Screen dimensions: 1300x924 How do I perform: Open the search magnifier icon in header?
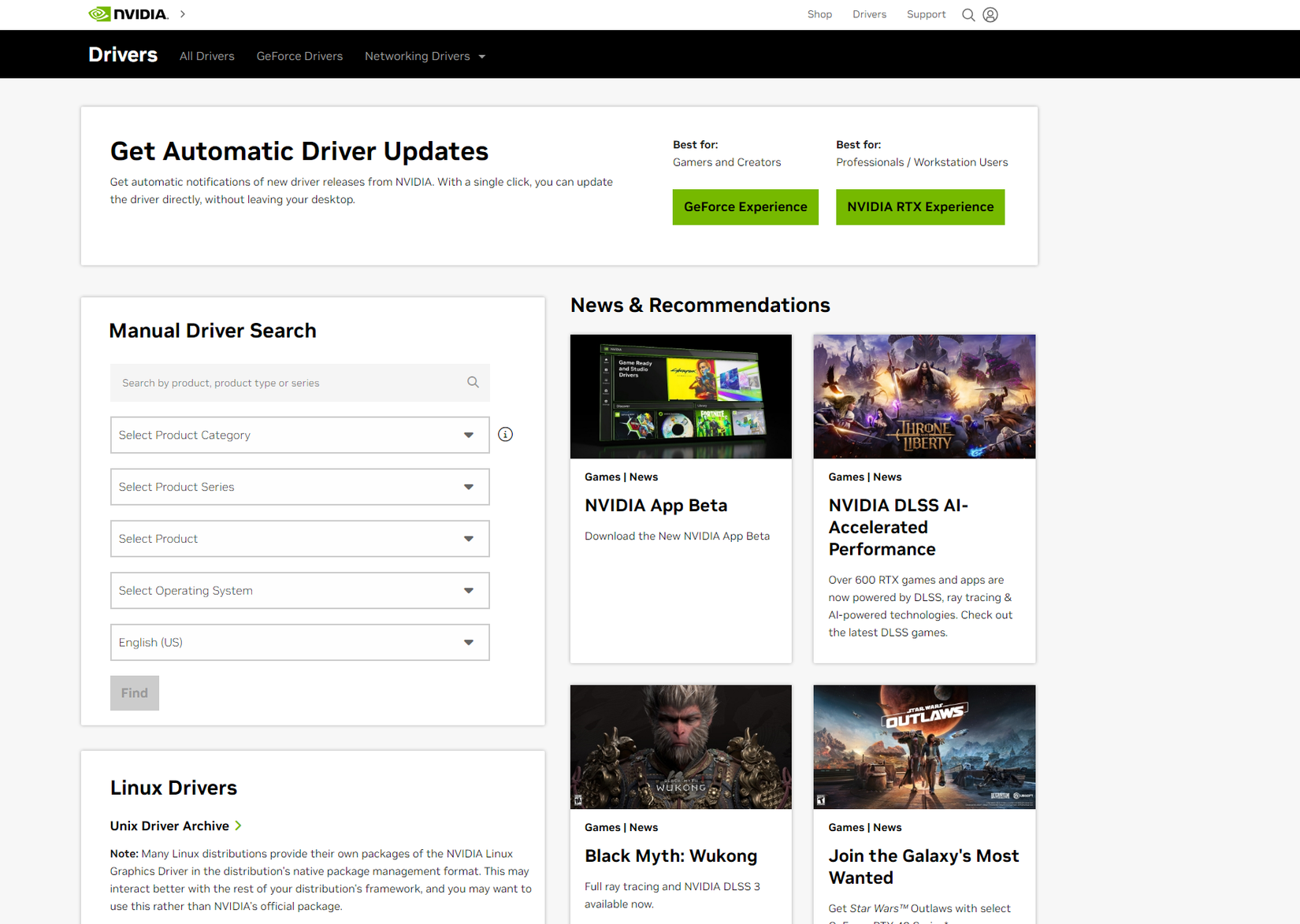pos(968,15)
